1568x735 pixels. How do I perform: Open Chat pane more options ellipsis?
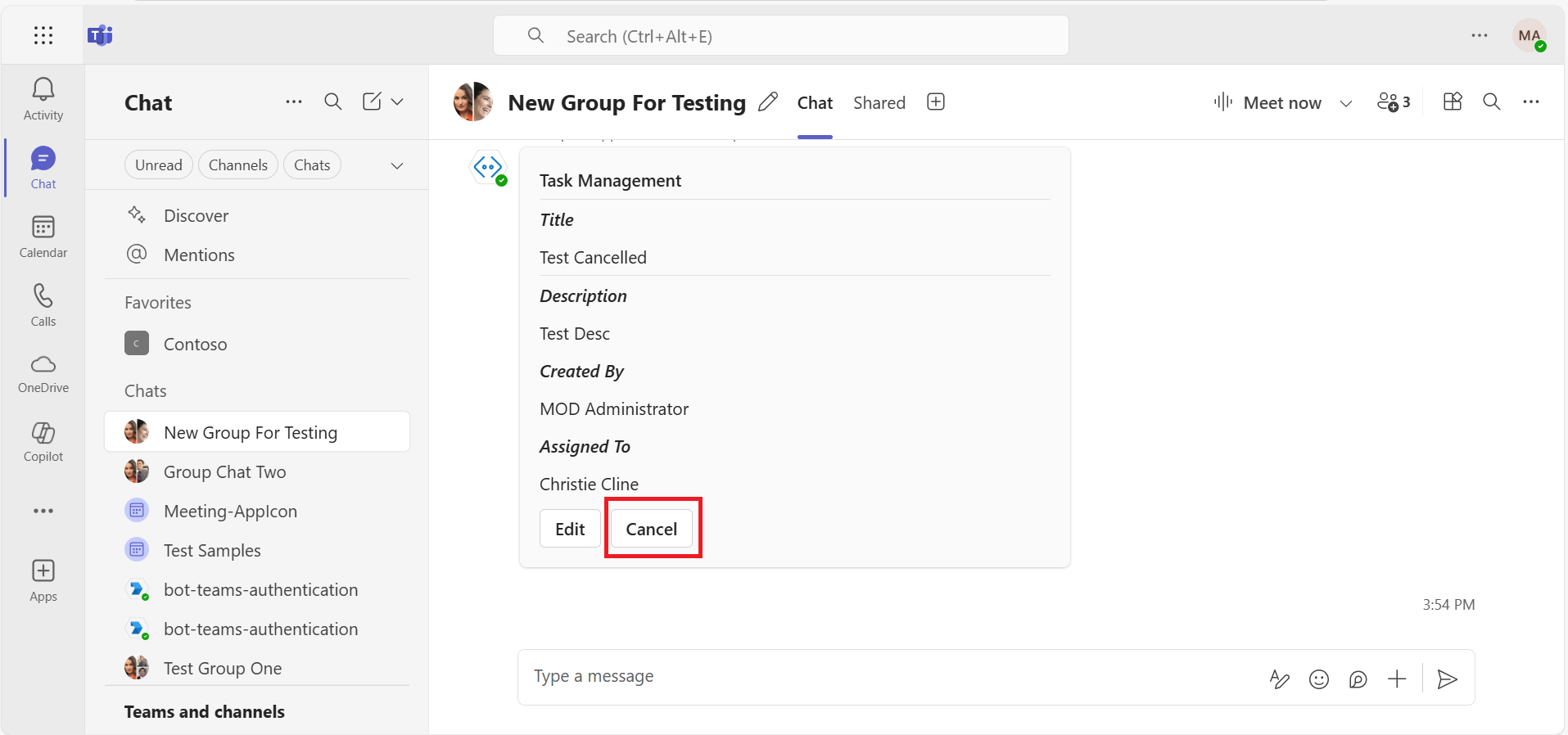tap(294, 101)
